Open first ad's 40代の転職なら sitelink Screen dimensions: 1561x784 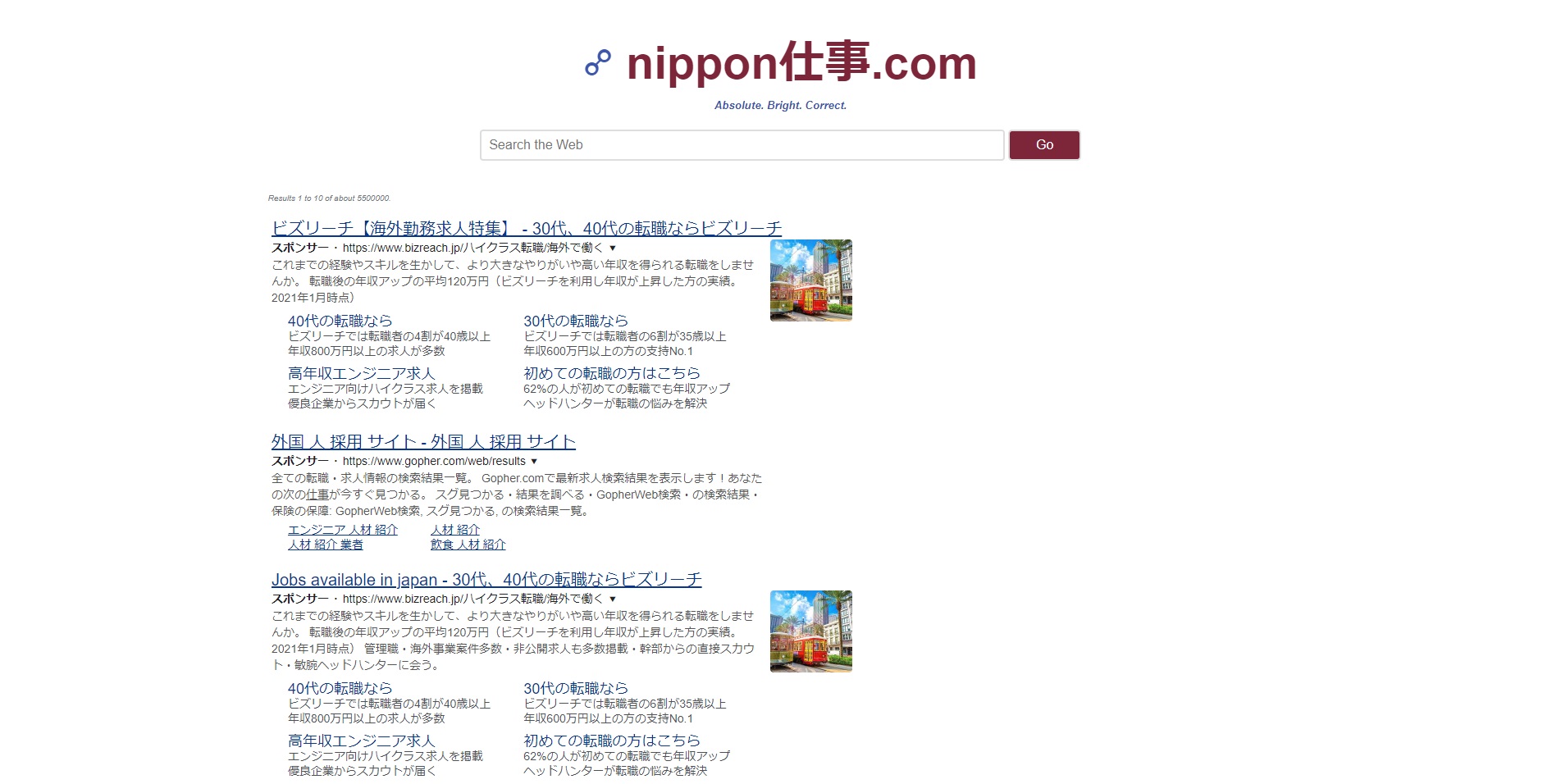point(340,321)
